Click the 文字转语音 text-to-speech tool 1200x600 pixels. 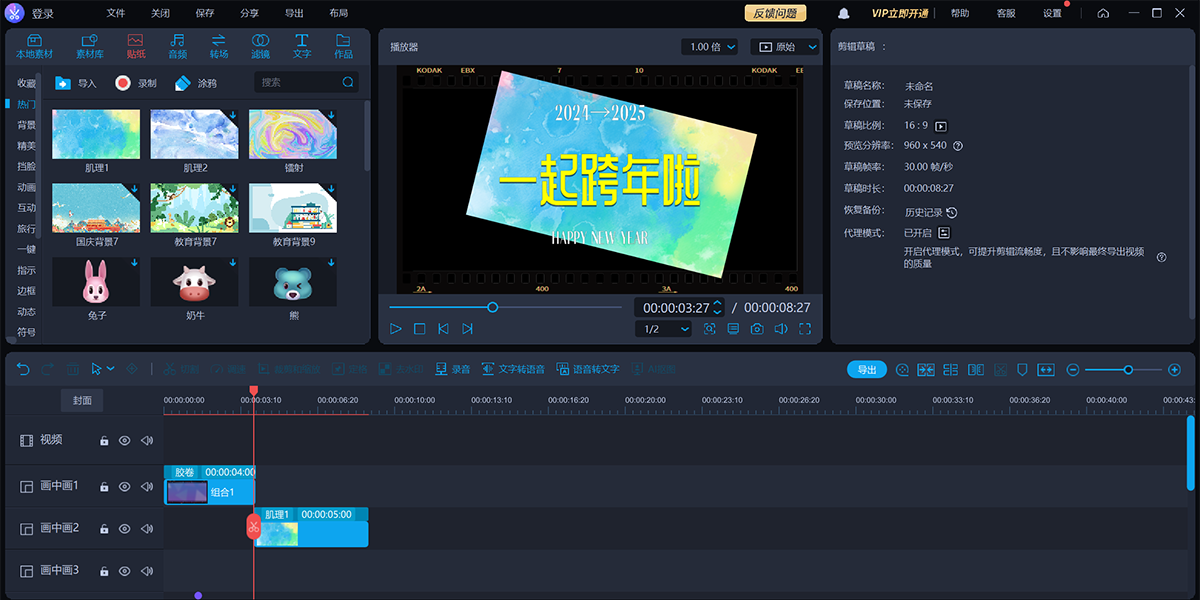tap(513, 369)
